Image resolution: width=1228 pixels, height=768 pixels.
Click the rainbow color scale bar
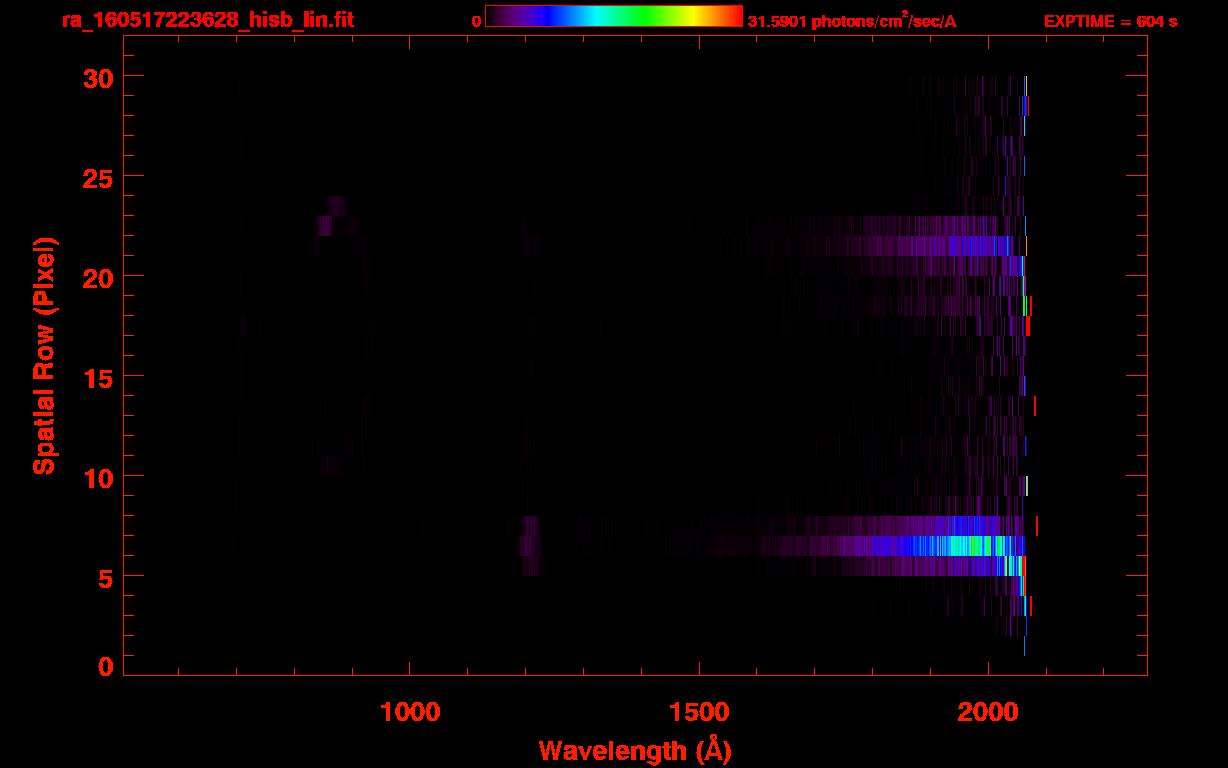coord(614,16)
